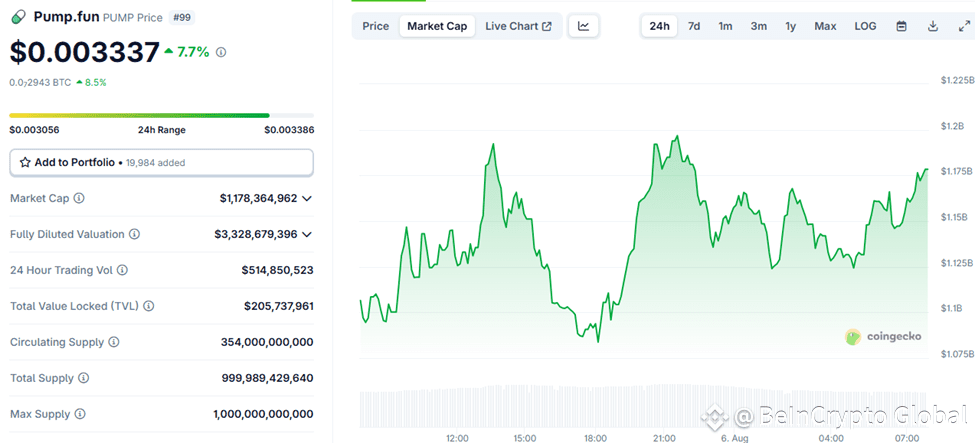
Task: Select the Max time range
Action: click(825, 26)
